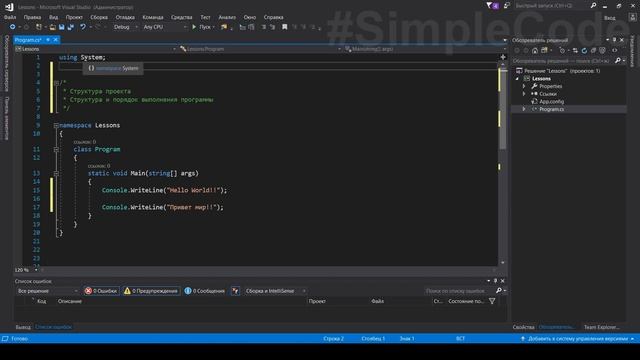
Task: Click the Preview Selected Items icon
Action: pyautogui.click(x=615, y=51)
